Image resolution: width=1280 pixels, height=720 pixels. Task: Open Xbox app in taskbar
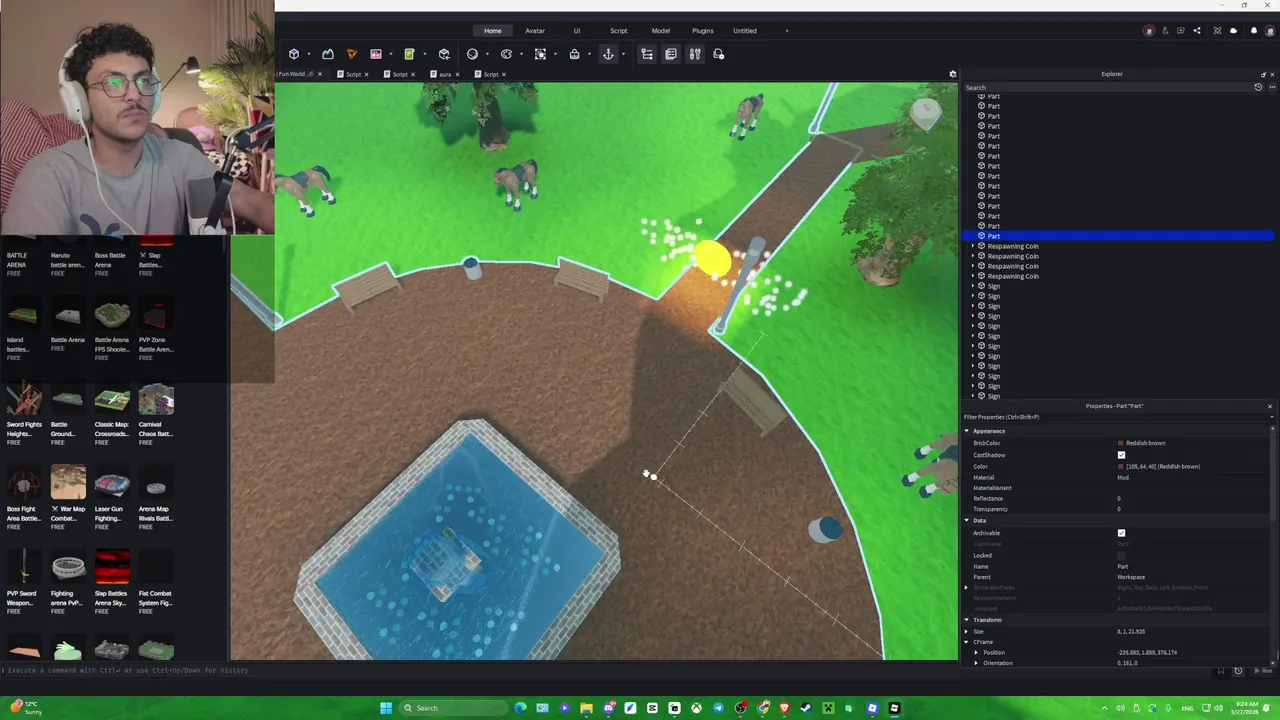tap(696, 708)
